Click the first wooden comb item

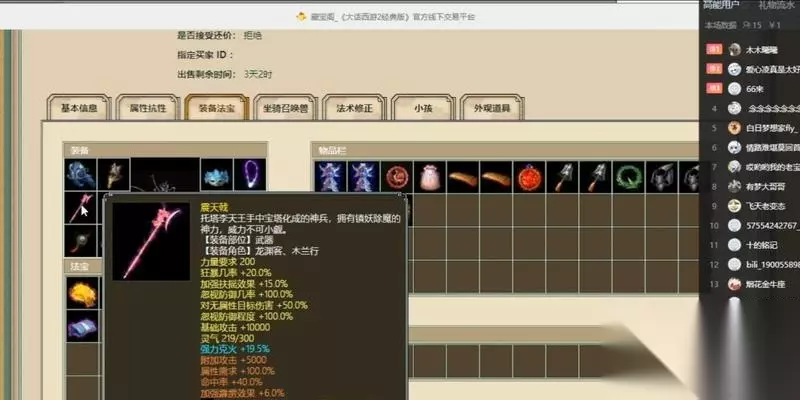(x=463, y=177)
